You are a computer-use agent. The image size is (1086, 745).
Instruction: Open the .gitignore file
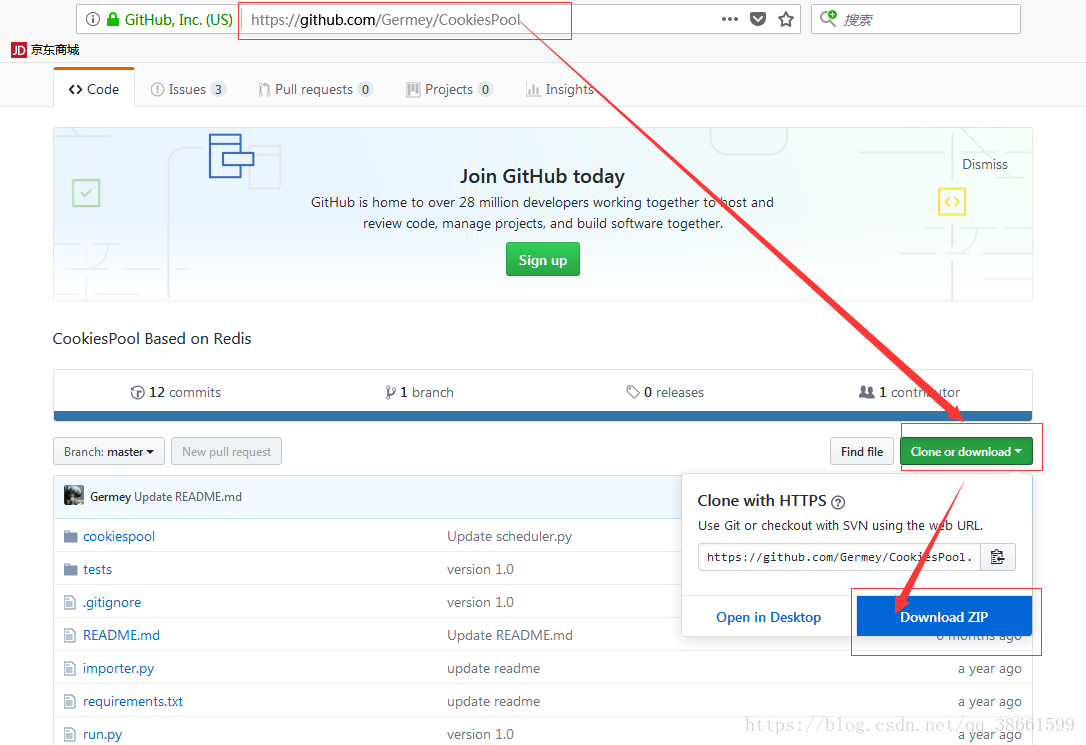(112, 602)
